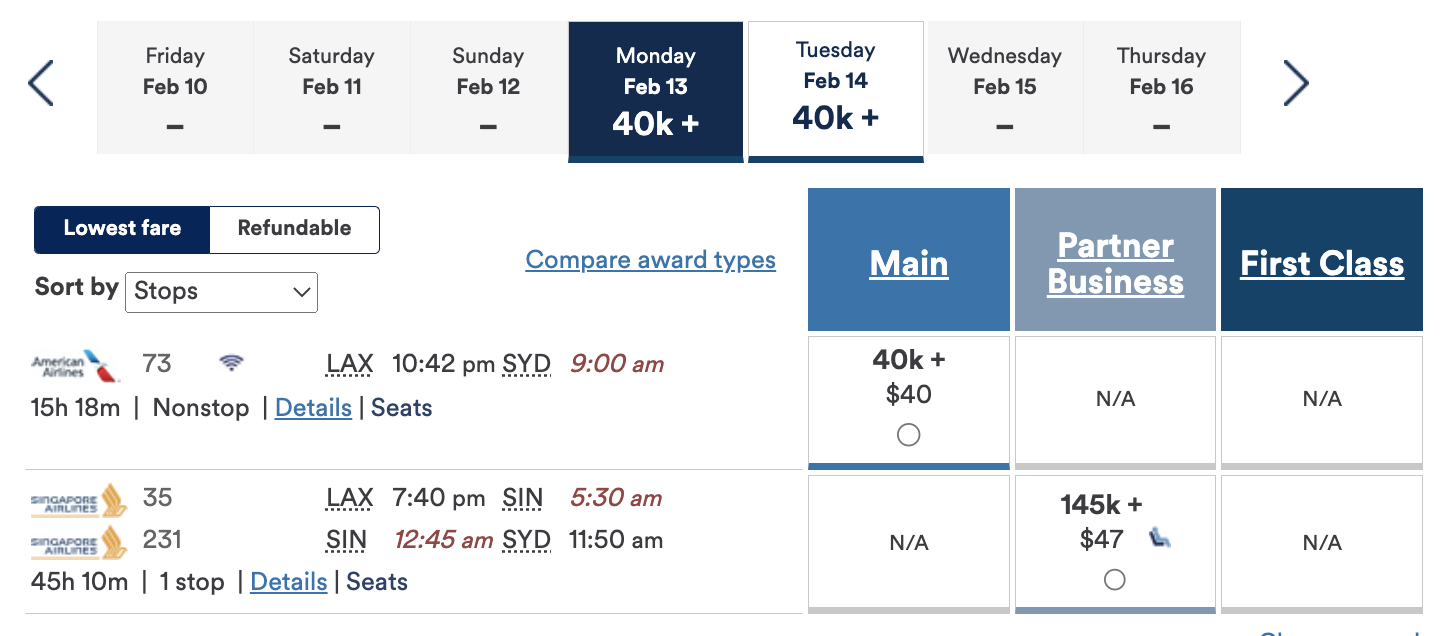Switch to Refundable fares
This screenshot has height=636, width=1450.
(x=294, y=229)
